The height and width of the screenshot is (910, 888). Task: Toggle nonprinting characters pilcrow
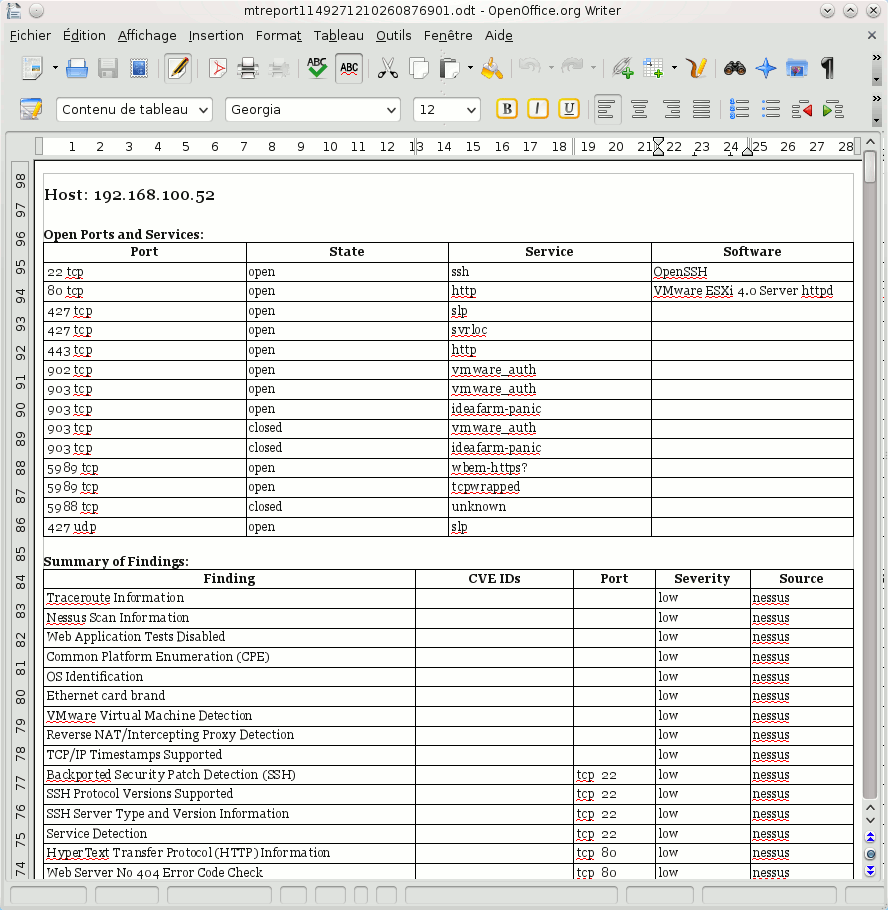pyautogui.click(x=827, y=69)
